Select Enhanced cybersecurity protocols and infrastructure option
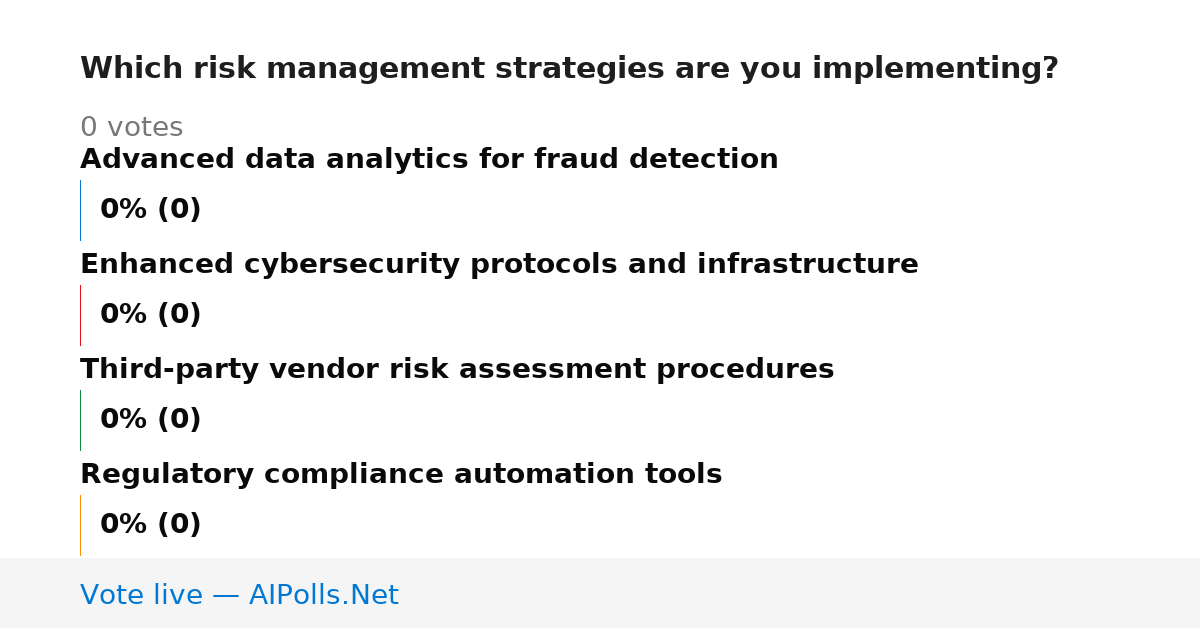1200x628 pixels. coord(499,265)
